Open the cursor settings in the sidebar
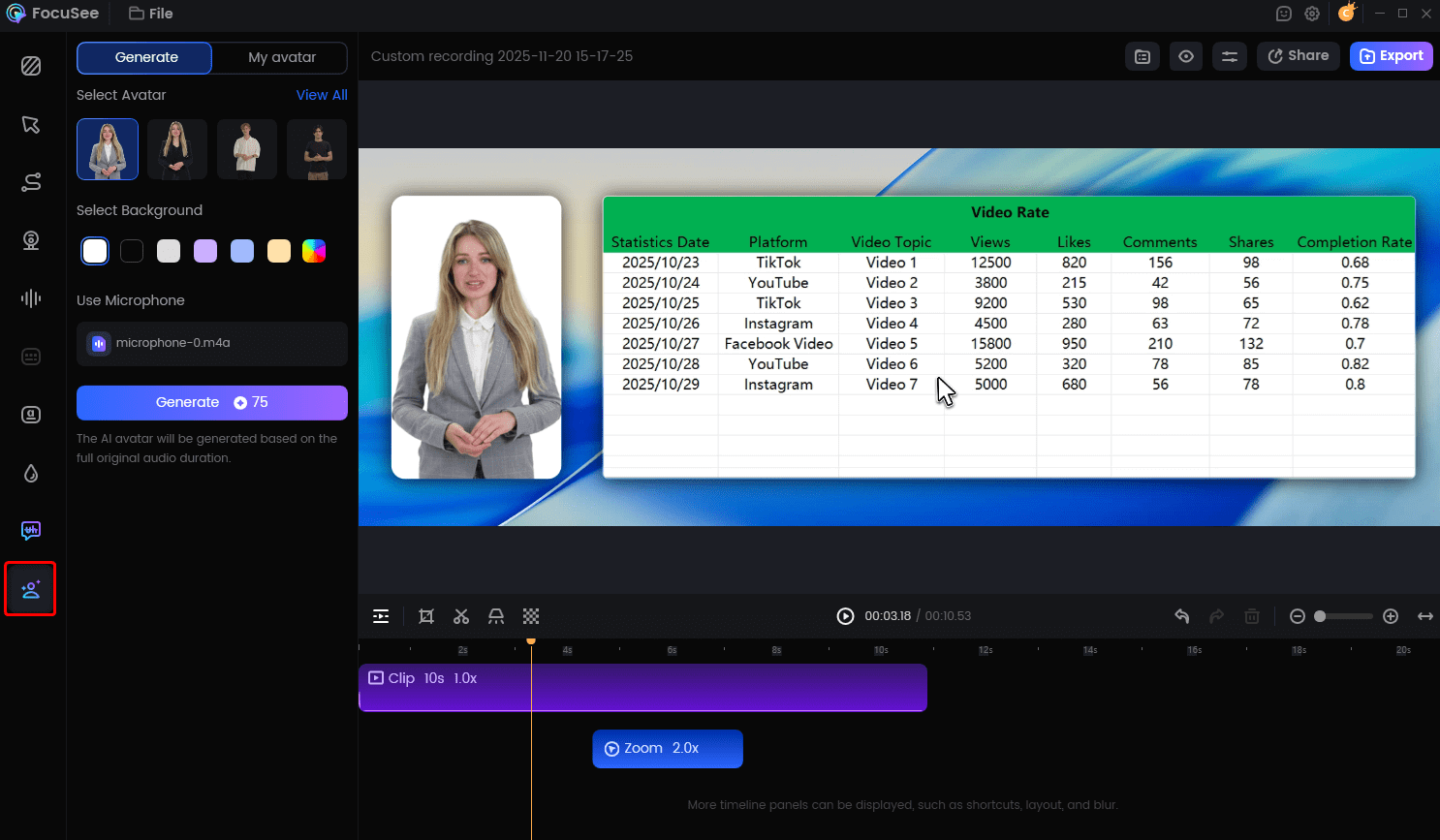The width and height of the screenshot is (1440, 840). [31, 124]
